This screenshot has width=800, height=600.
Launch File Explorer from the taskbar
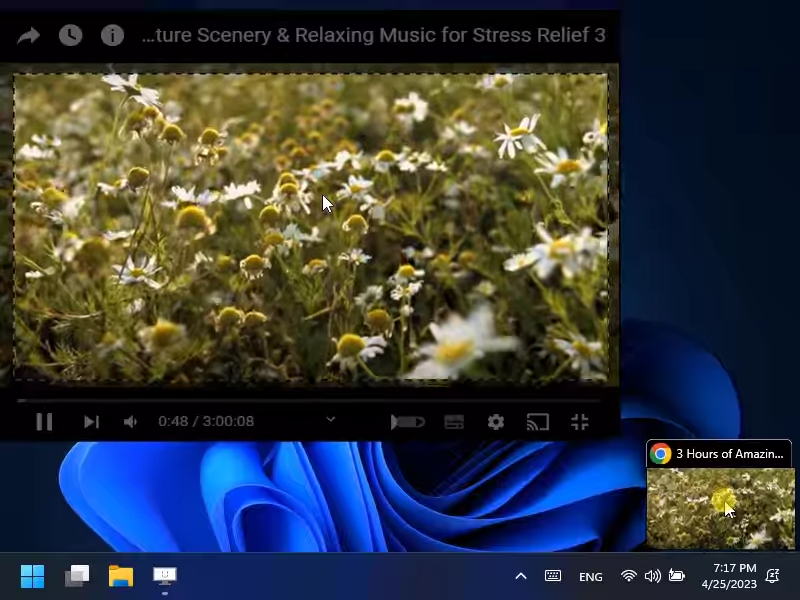coord(121,577)
